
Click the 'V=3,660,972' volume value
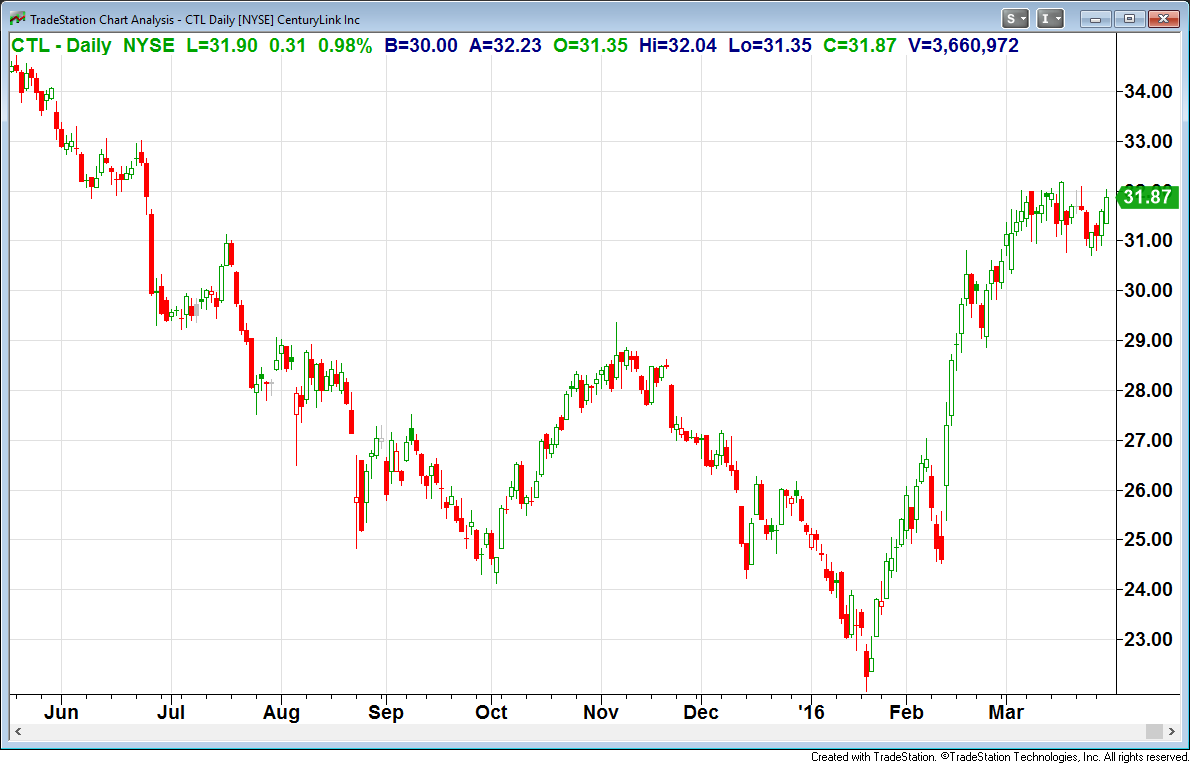964,46
